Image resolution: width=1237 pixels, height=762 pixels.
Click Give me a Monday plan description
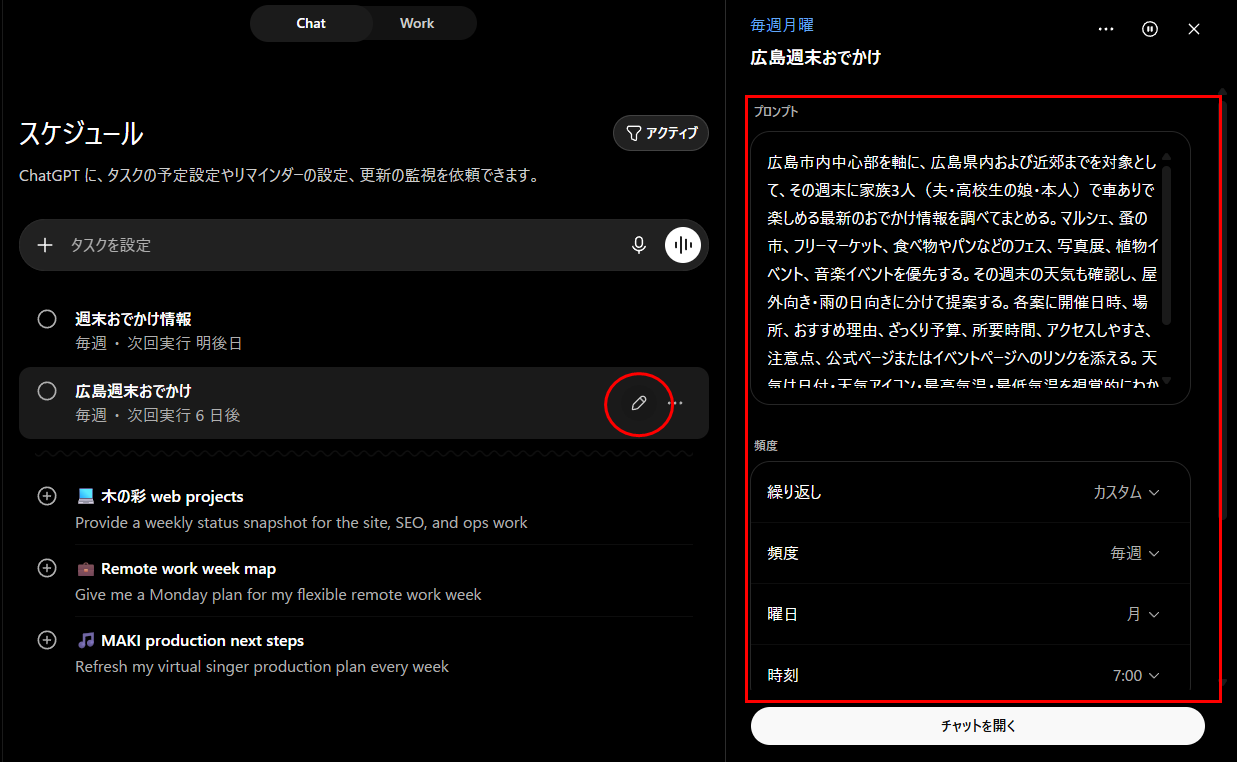click(x=278, y=594)
